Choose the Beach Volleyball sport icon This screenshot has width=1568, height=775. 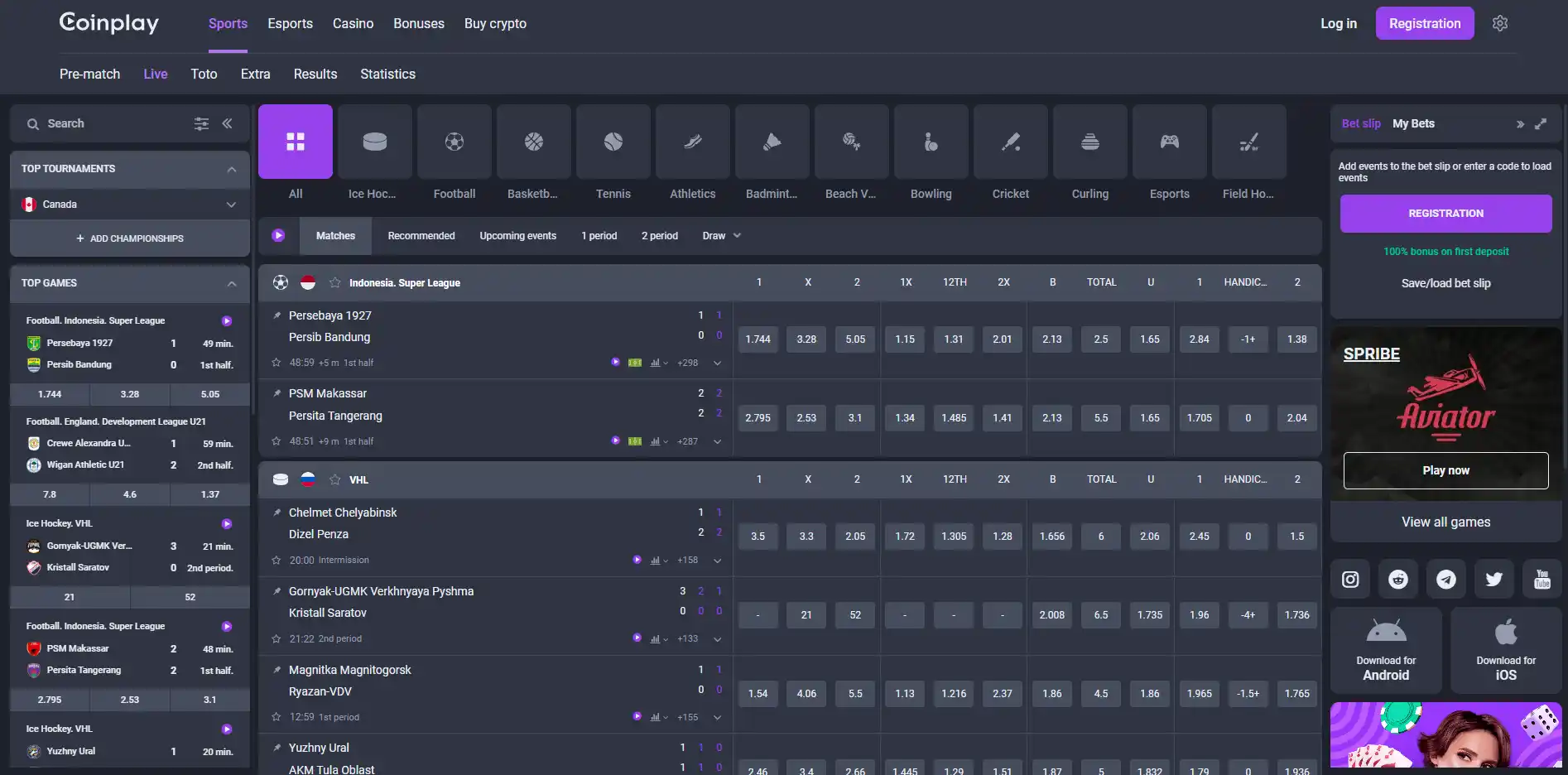(x=852, y=142)
